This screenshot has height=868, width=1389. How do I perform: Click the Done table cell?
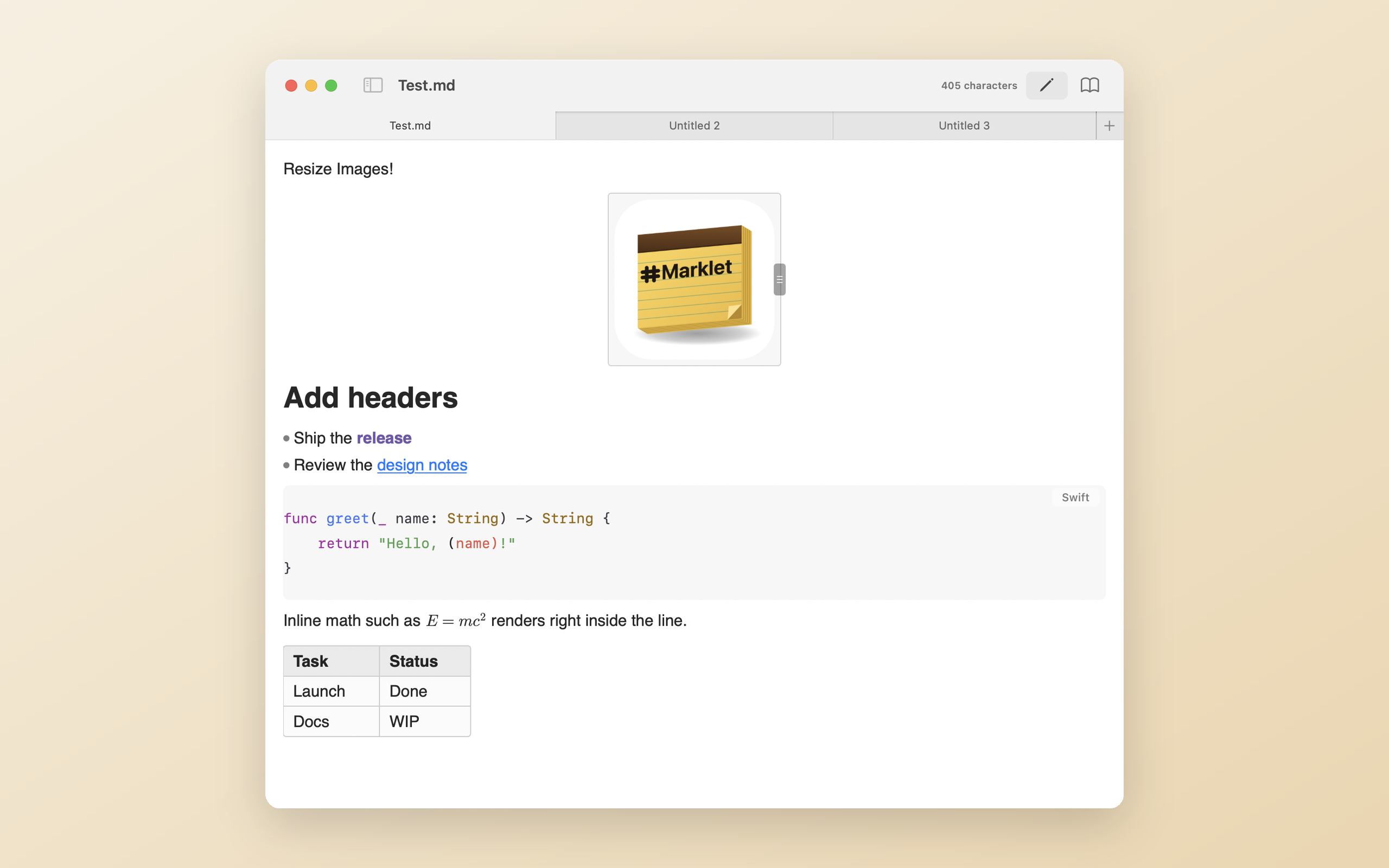pyautogui.click(x=425, y=691)
